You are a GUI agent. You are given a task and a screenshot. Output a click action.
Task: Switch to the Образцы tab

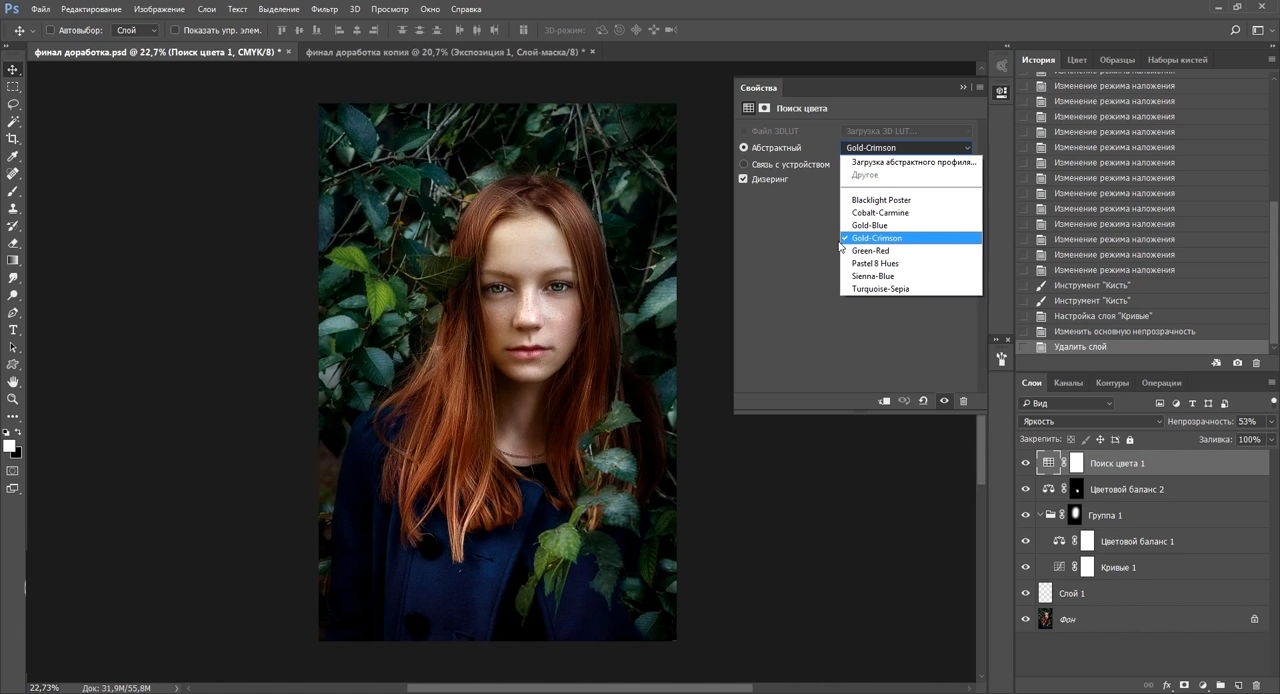1117,60
